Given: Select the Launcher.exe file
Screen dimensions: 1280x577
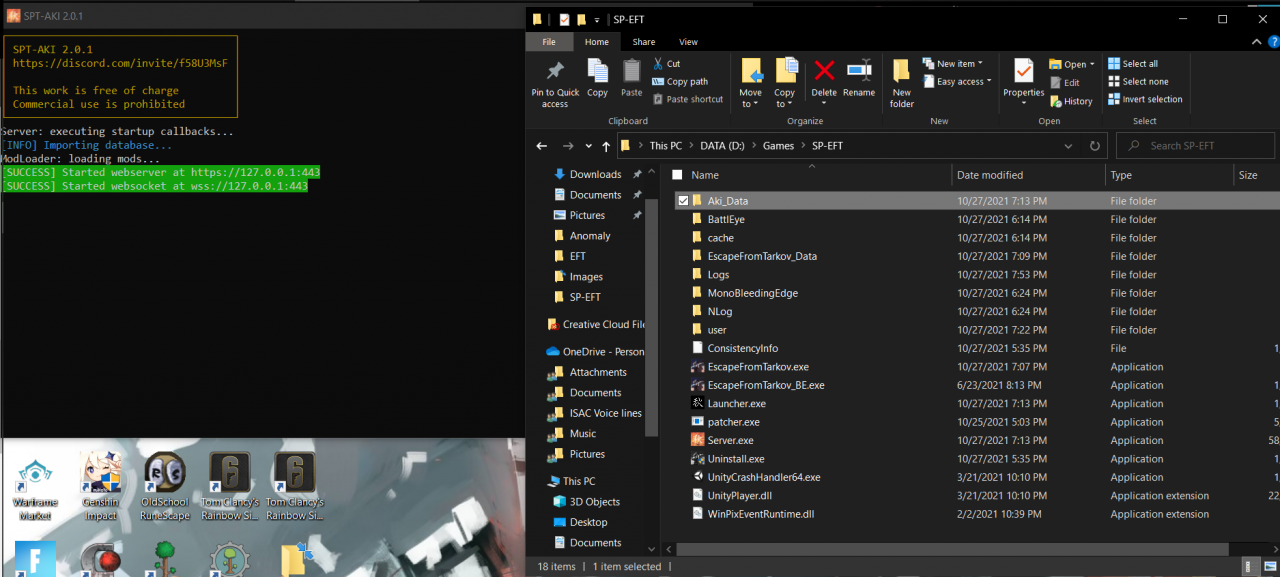Looking at the screenshot, I should 736,404.
